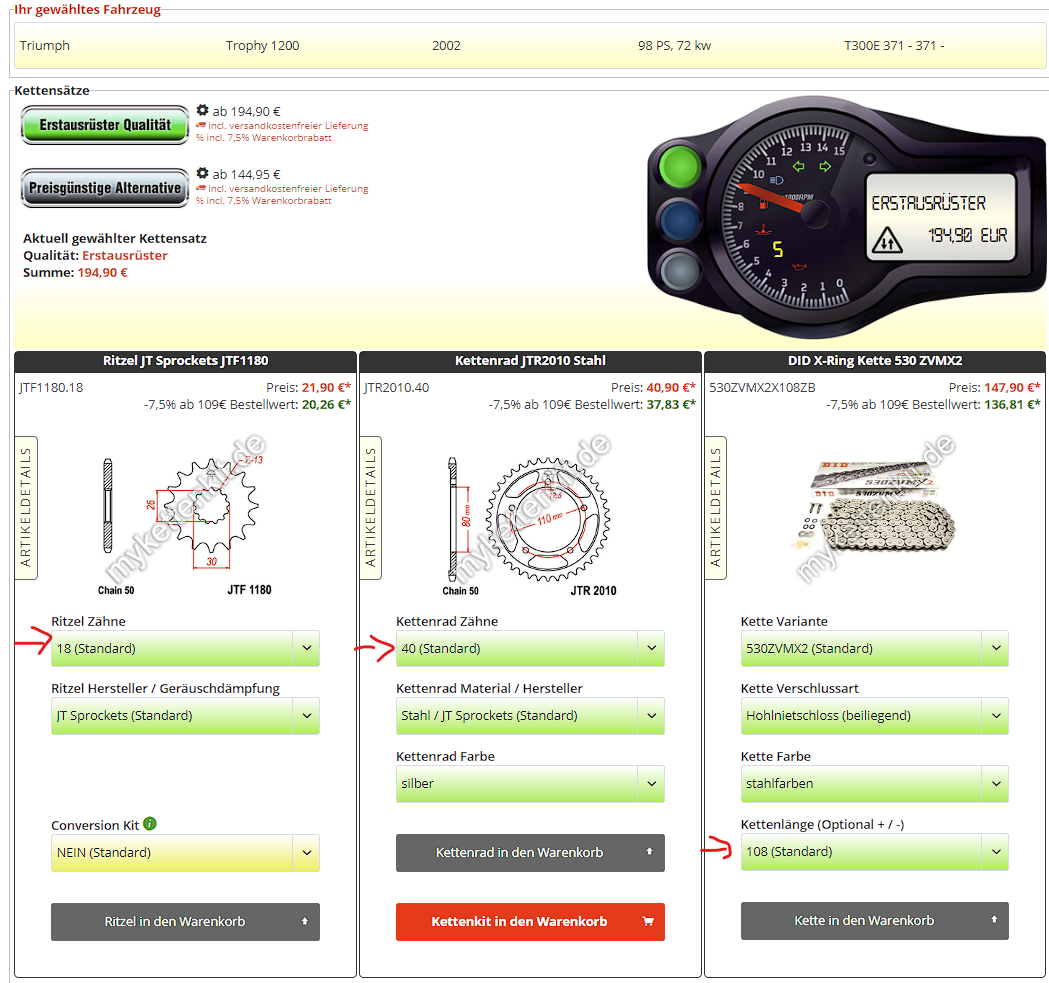Select Preisgünstige Alternative chain kit
This screenshot has width=1049, height=983.
[x=105, y=188]
